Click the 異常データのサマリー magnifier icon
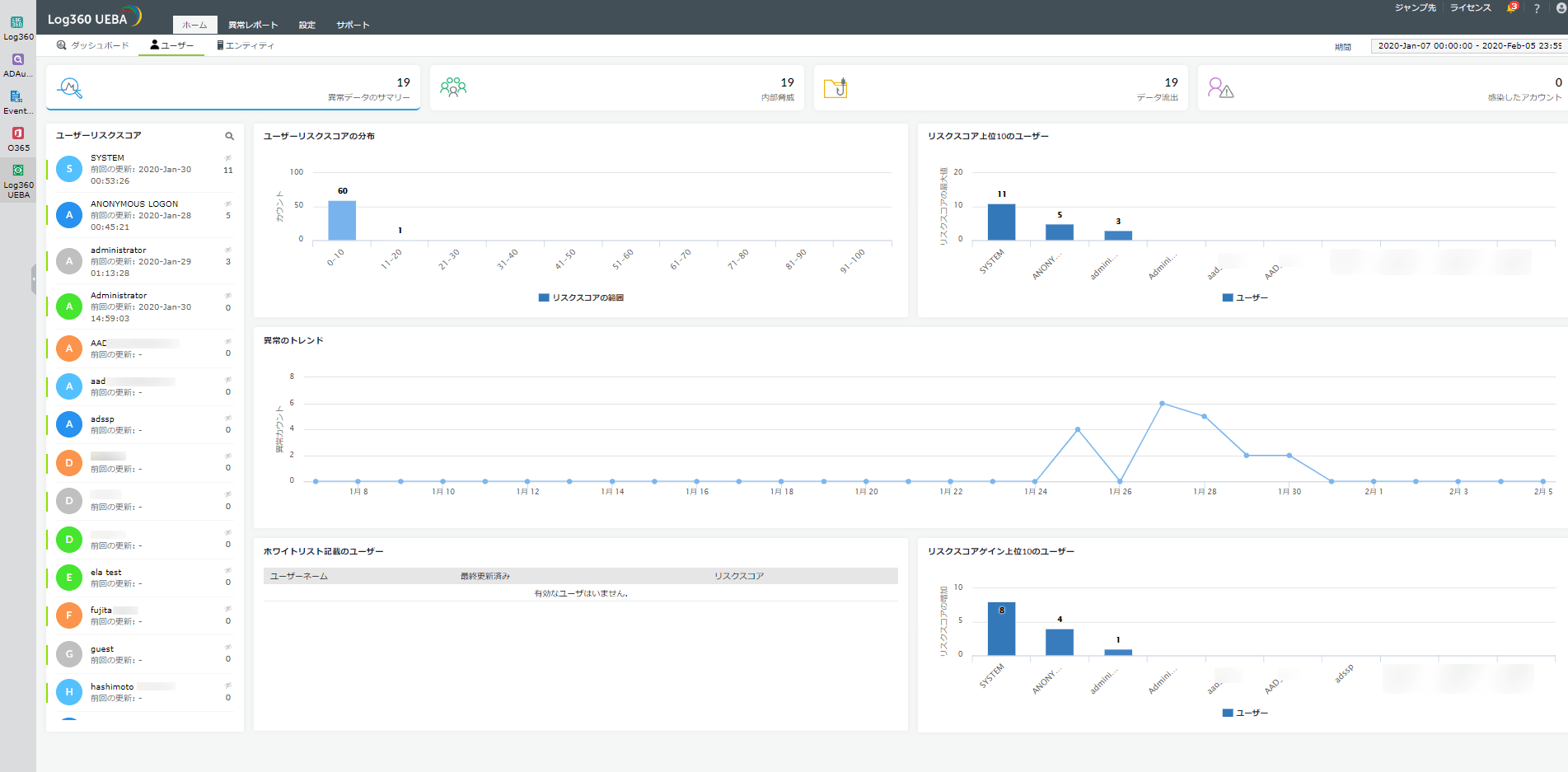The image size is (1568, 772). (70, 87)
